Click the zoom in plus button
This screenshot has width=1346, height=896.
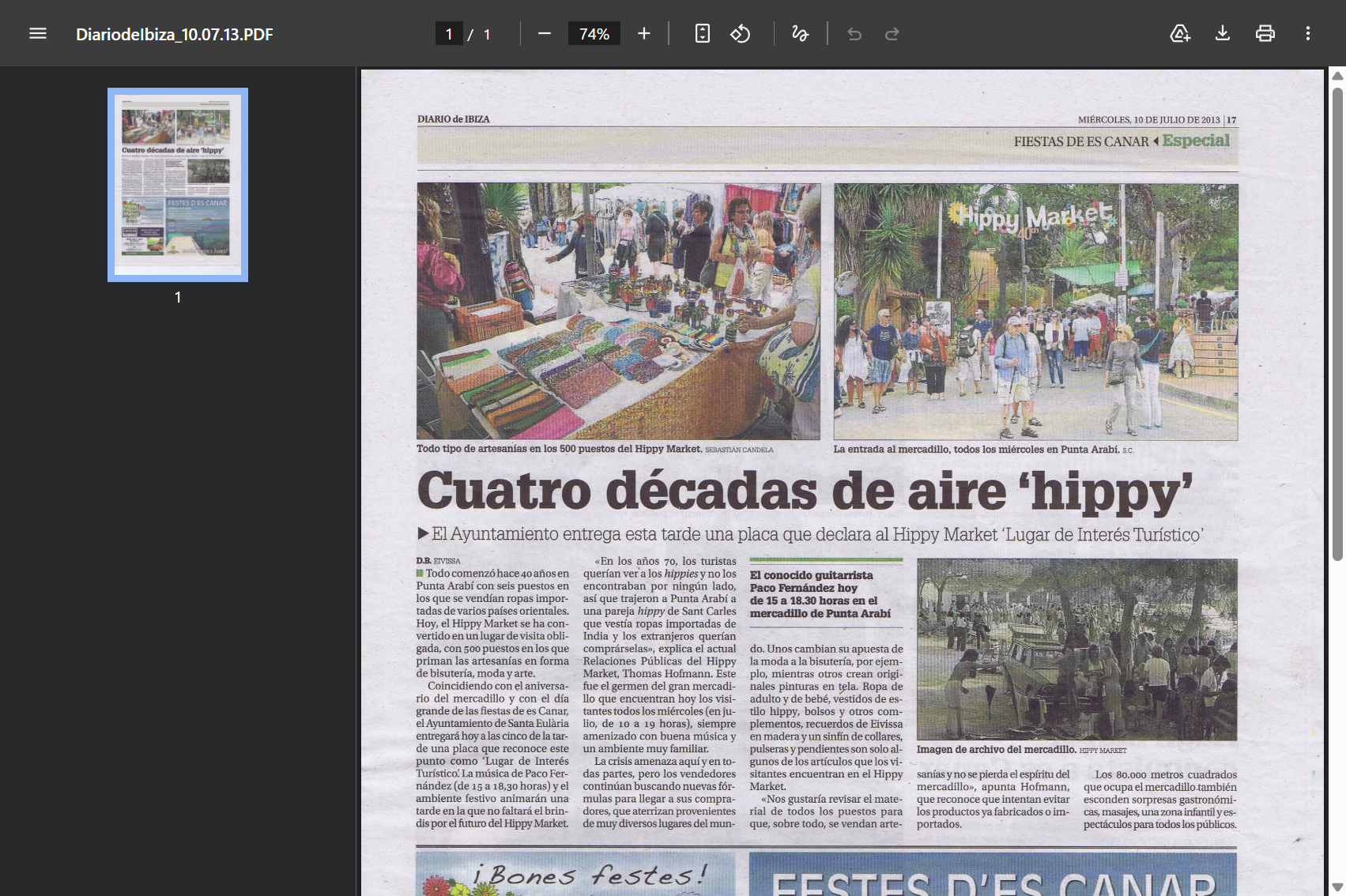(x=644, y=34)
